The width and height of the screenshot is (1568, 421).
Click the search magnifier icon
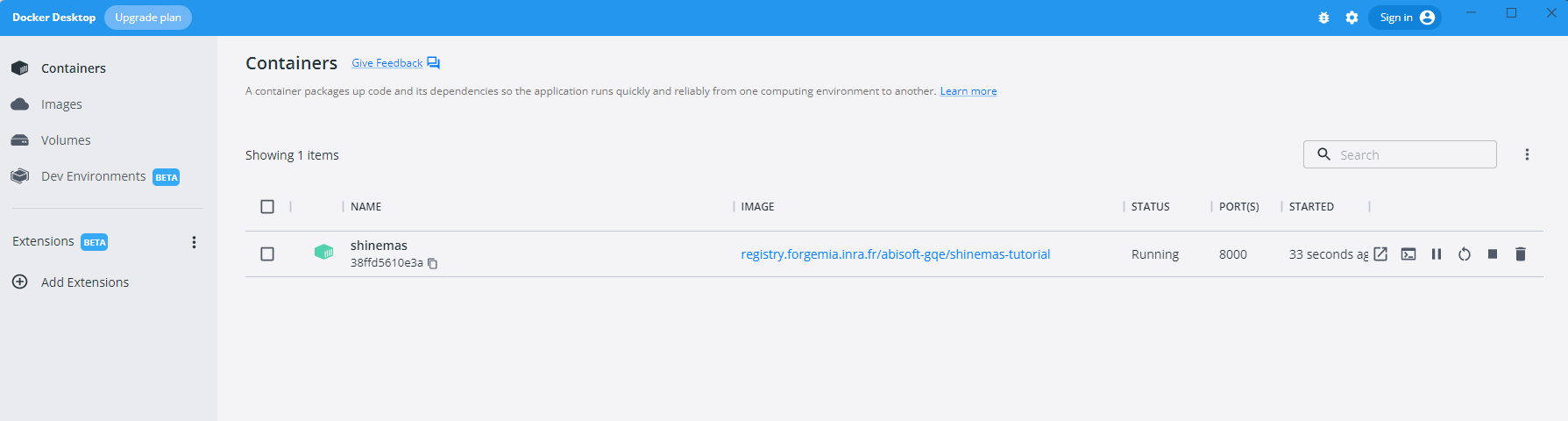click(x=1323, y=154)
